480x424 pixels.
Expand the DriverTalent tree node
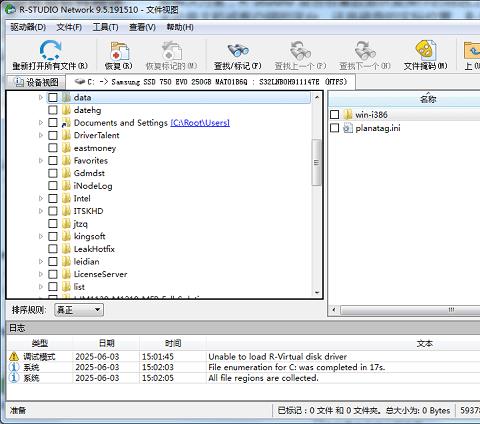pyautogui.click(x=41, y=135)
